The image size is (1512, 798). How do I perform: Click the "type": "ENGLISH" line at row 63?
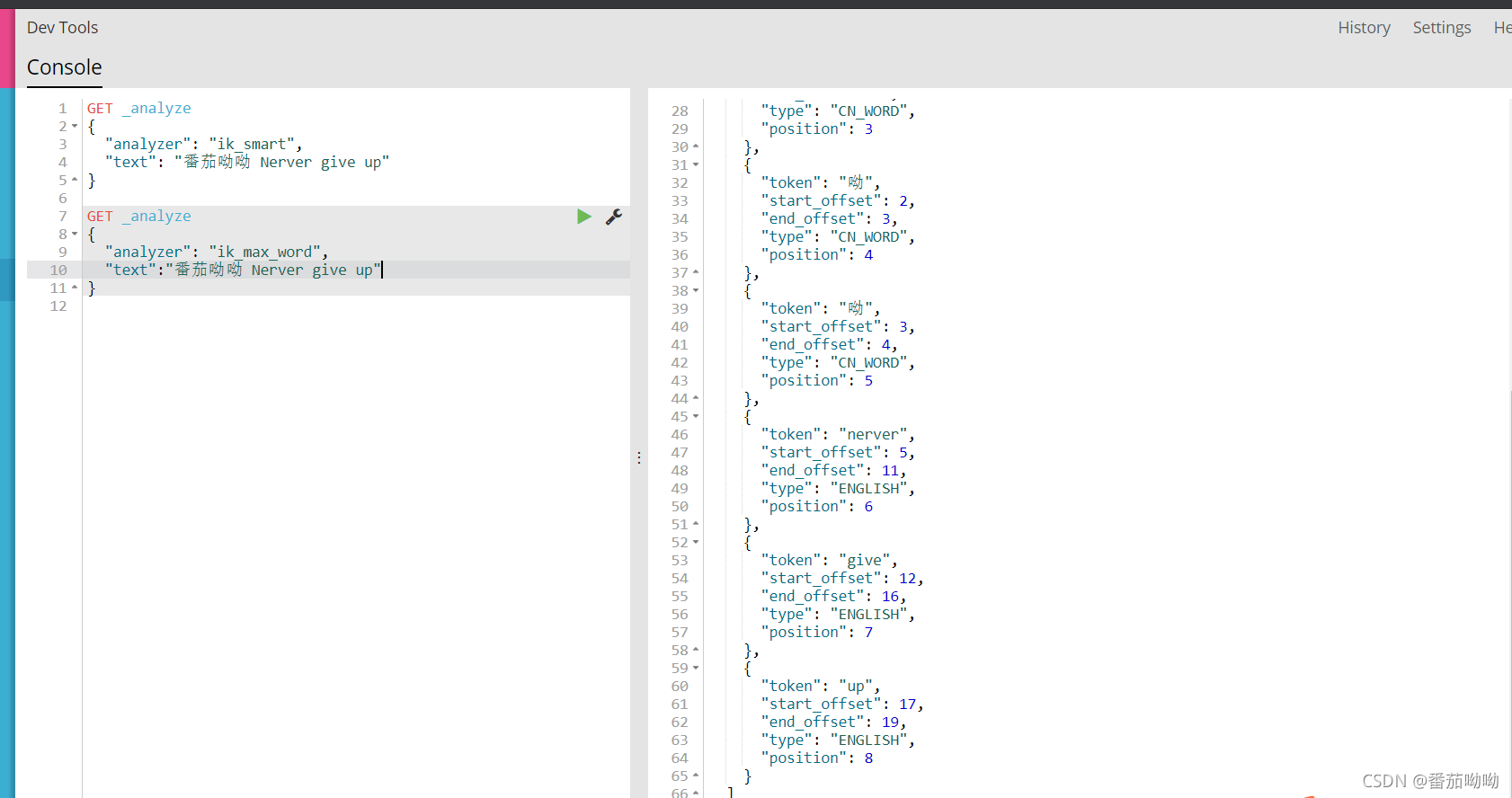tap(838, 740)
